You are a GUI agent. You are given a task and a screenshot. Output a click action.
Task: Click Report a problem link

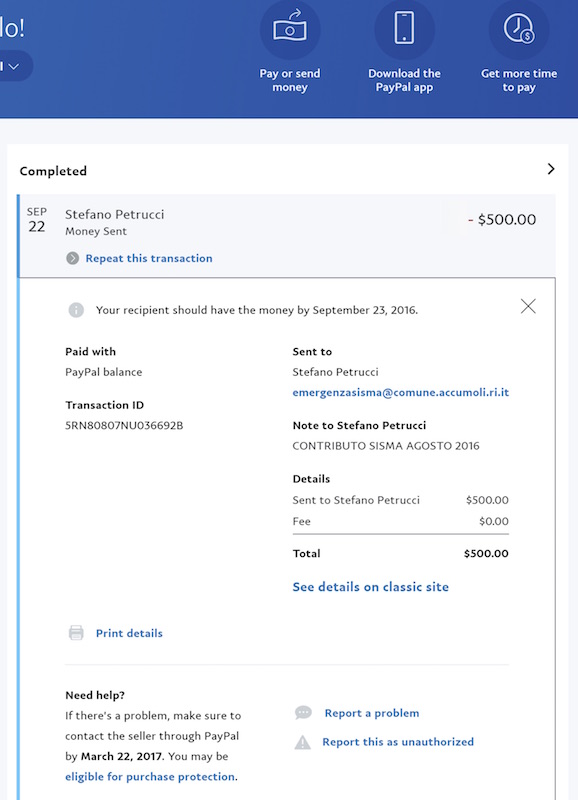[x=372, y=713]
